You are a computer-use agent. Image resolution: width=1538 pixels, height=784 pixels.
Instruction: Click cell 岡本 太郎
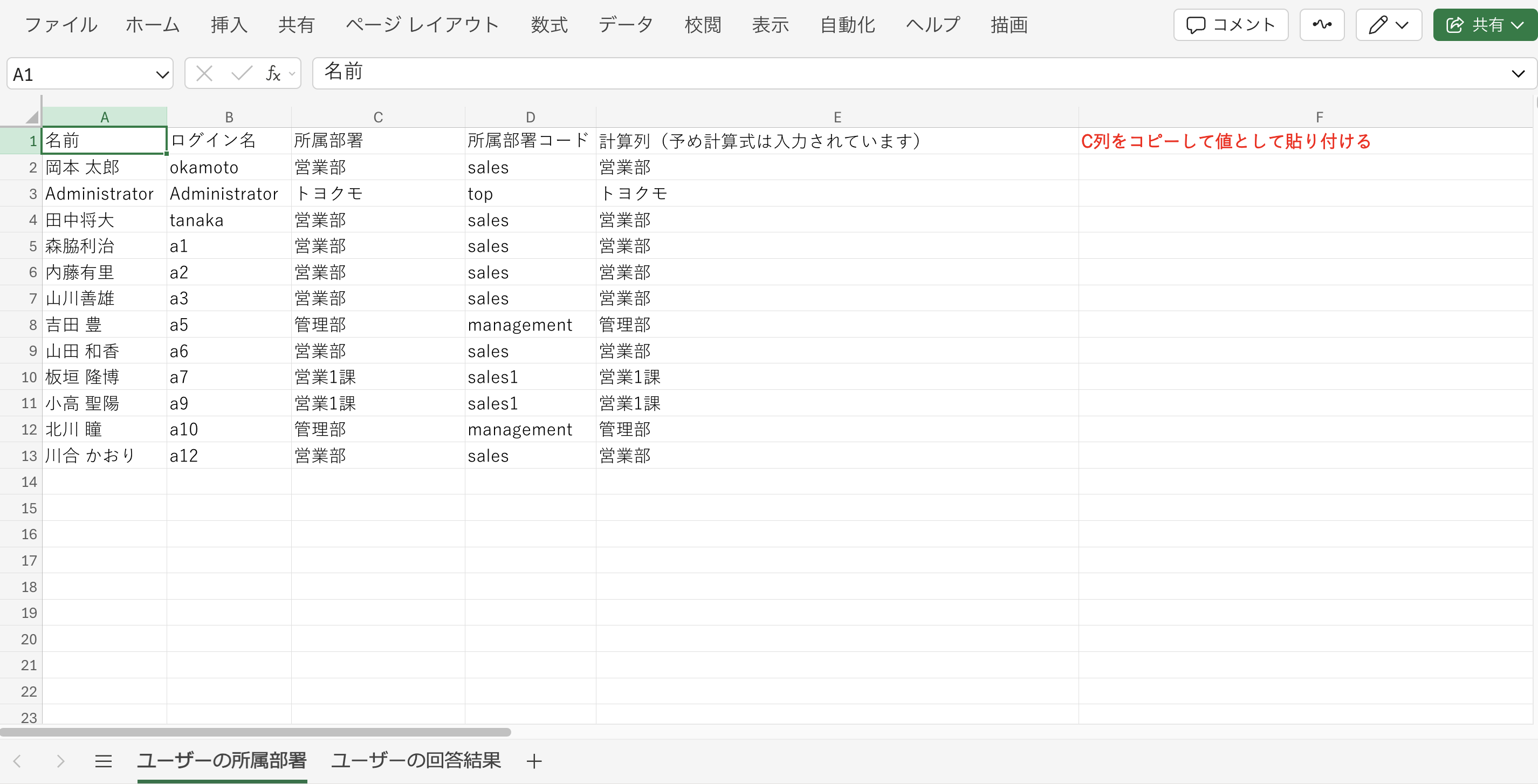click(x=105, y=167)
